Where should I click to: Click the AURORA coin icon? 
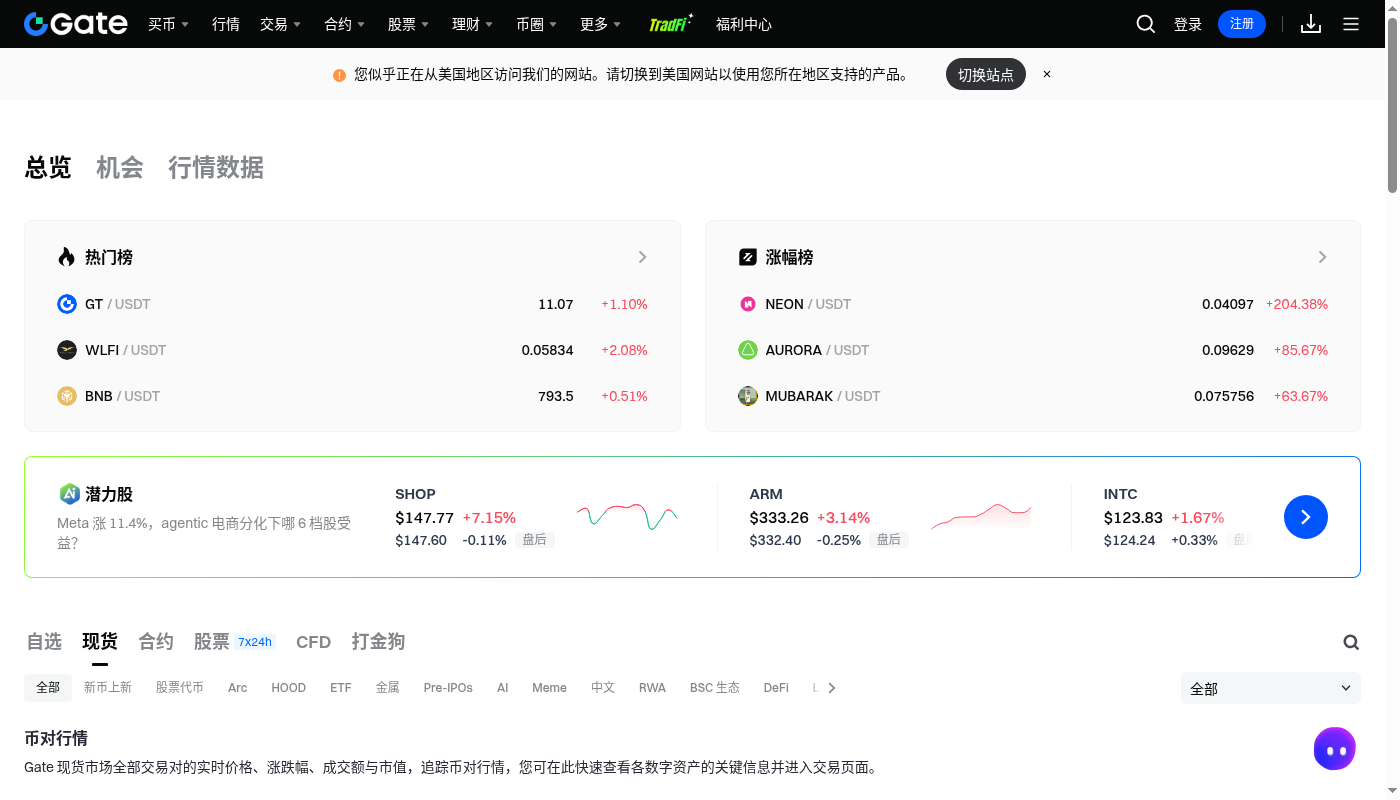(748, 350)
